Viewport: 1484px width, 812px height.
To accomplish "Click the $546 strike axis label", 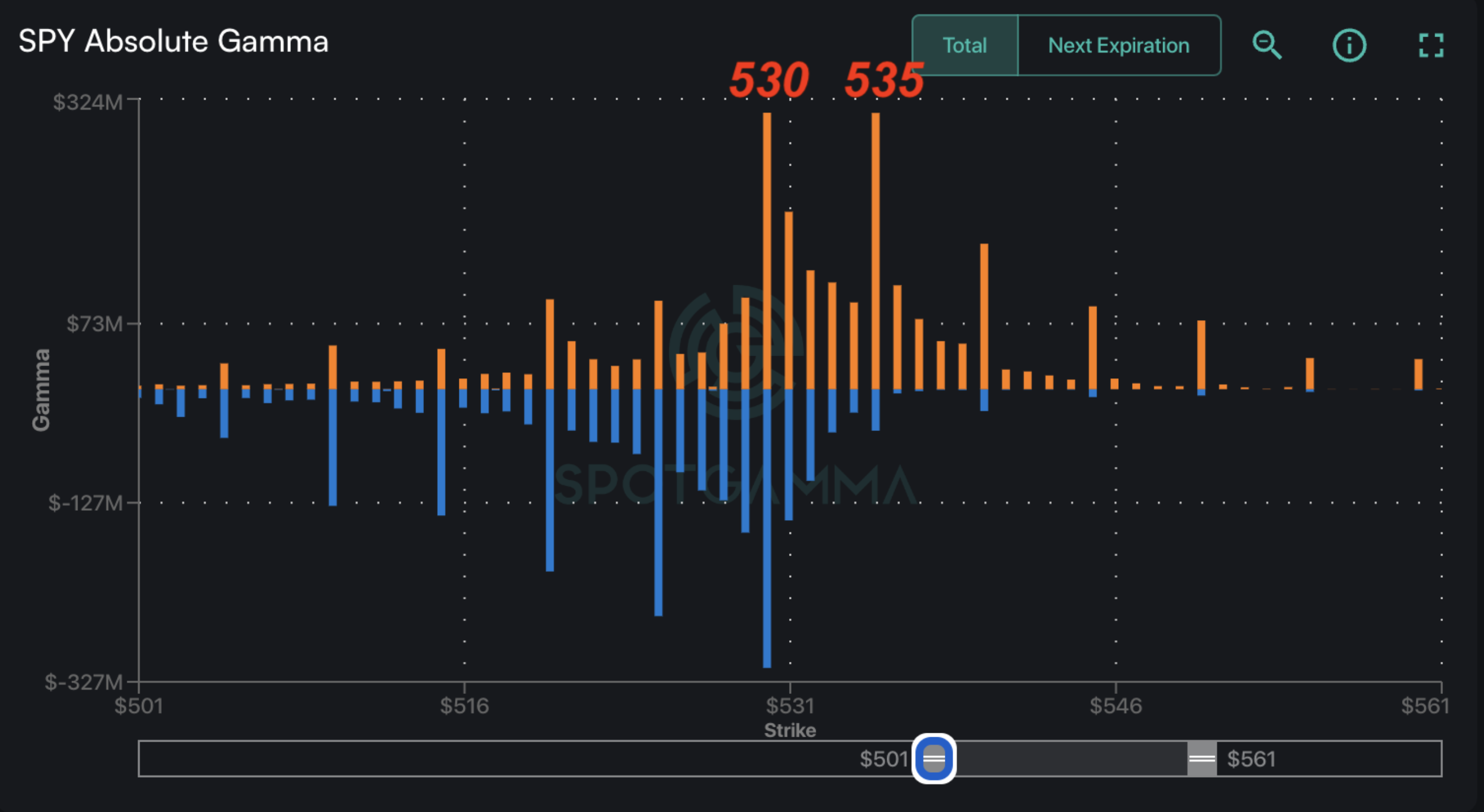I will (1115, 706).
